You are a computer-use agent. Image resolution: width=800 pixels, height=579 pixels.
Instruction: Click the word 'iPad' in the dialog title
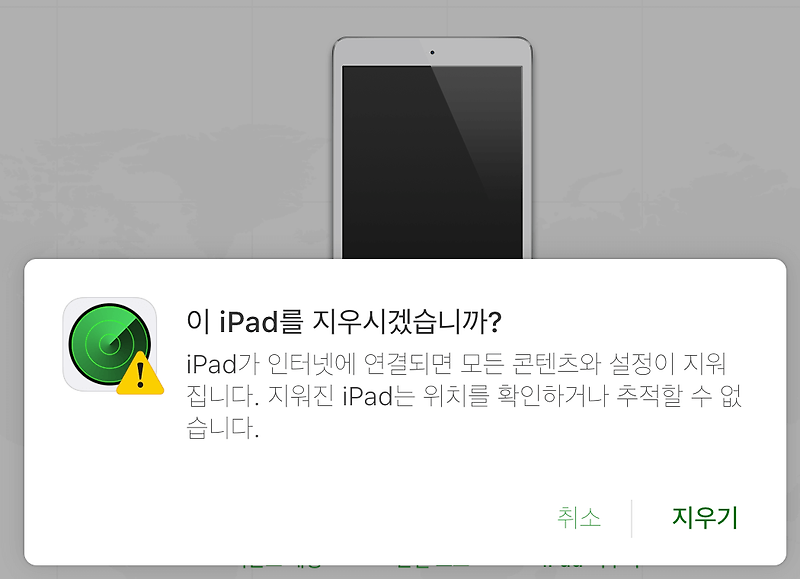pyautogui.click(x=248, y=322)
